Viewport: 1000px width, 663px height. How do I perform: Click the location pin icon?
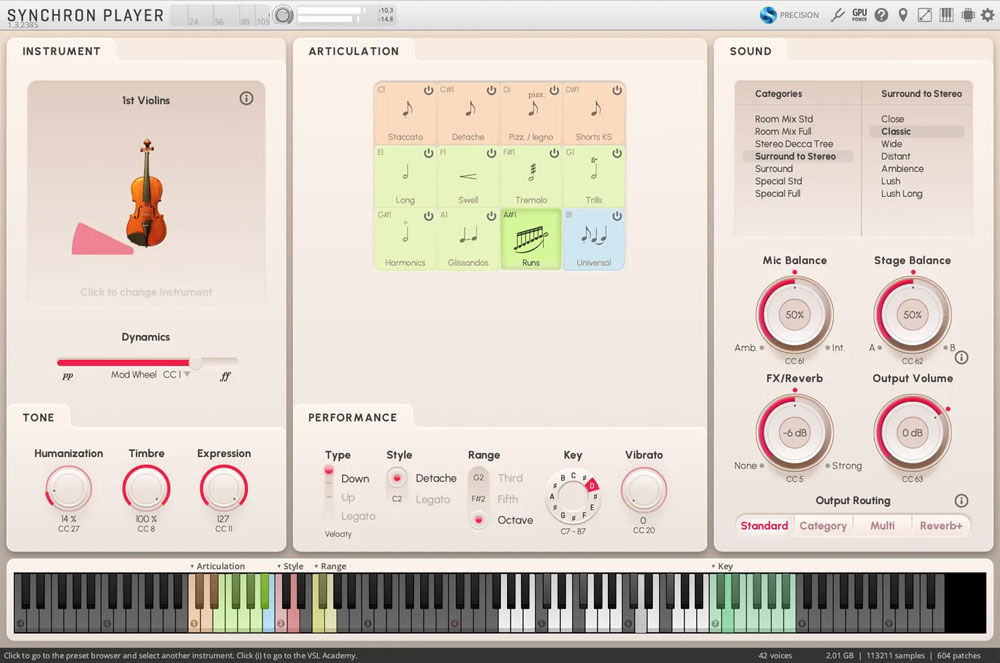902,15
